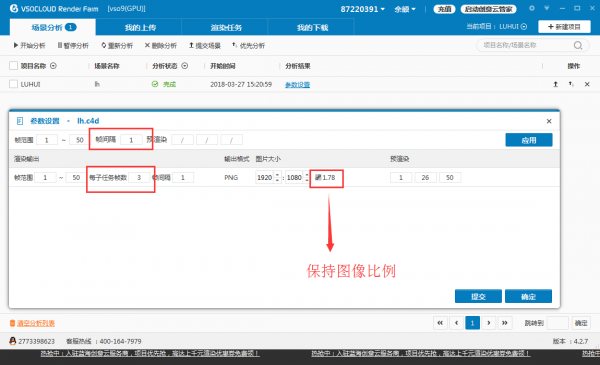Click 重新分析 refresh toolbar item
The height and width of the screenshot is (365, 600).
coord(117,46)
